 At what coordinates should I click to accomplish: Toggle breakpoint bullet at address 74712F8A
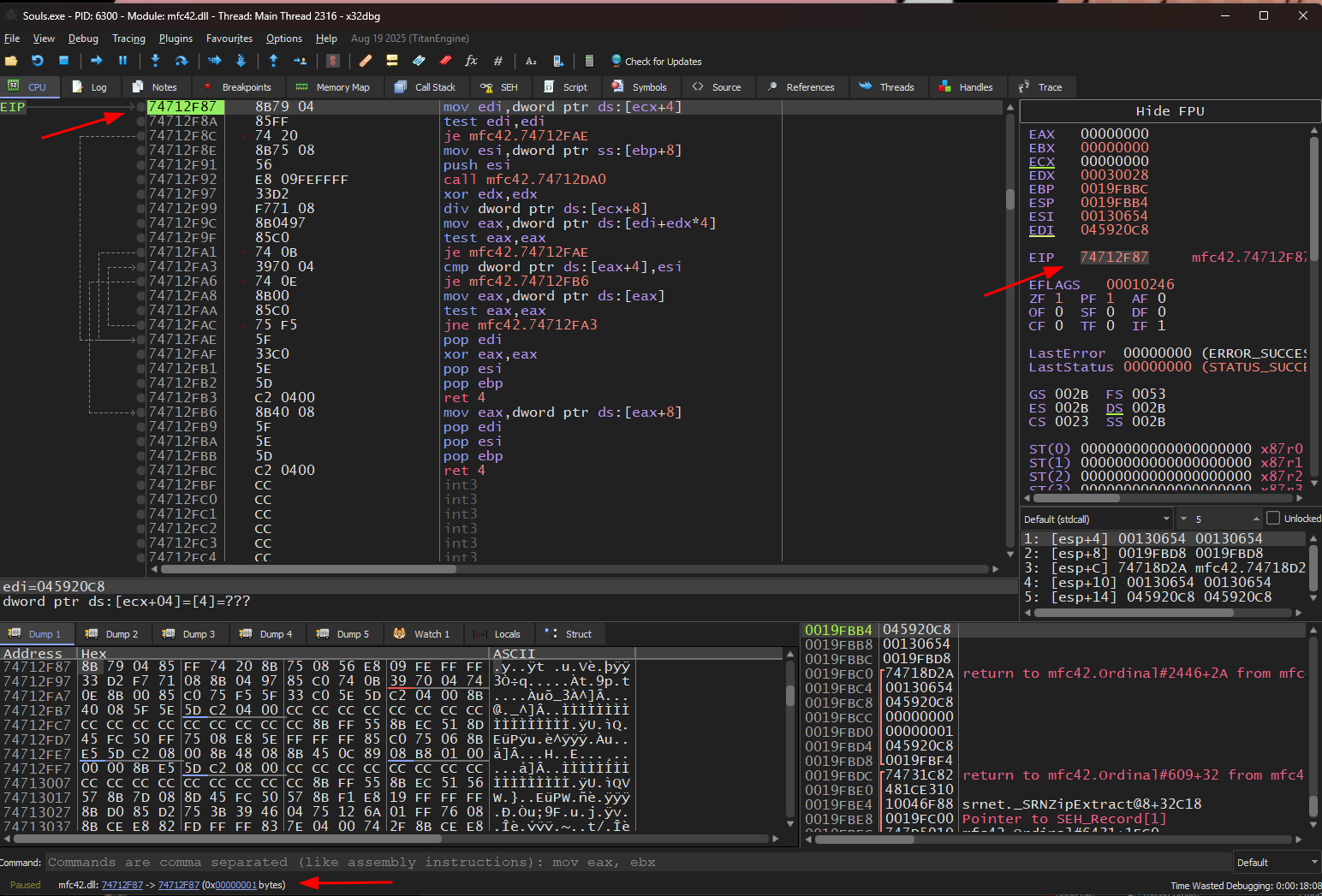pos(141,122)
